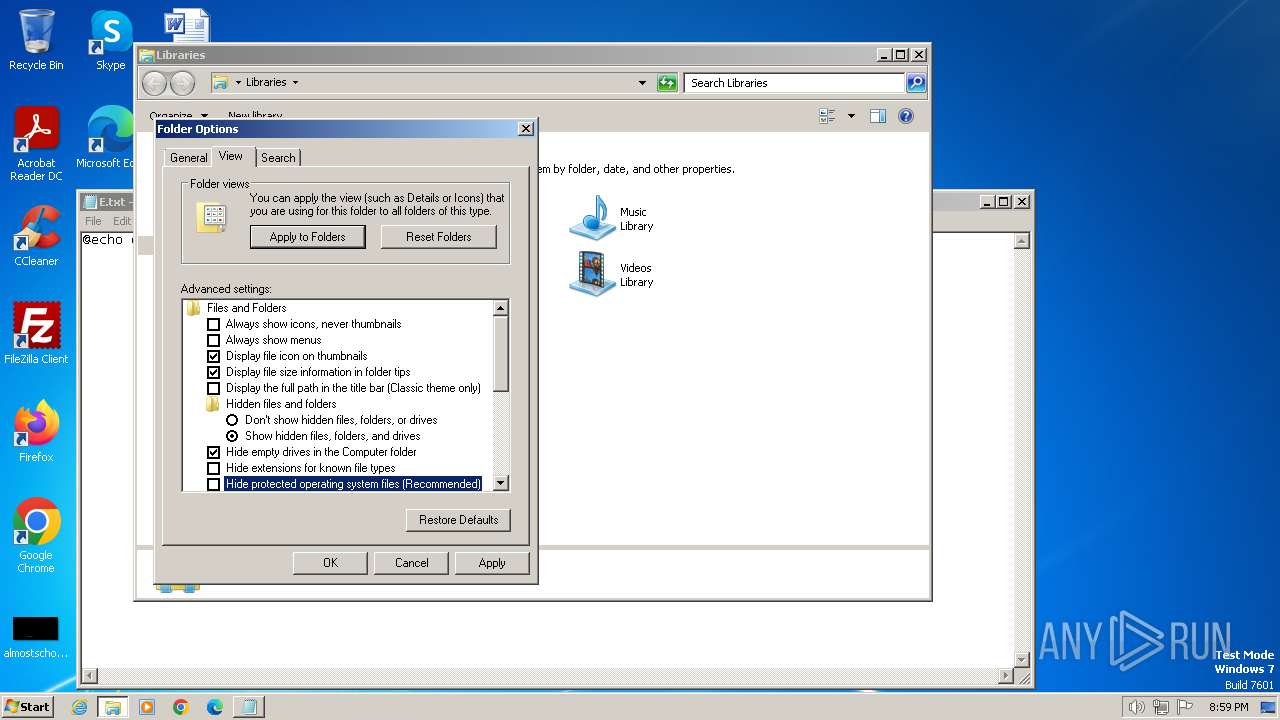Toggle the preview pane icon in Libraries

pos(877,116)
